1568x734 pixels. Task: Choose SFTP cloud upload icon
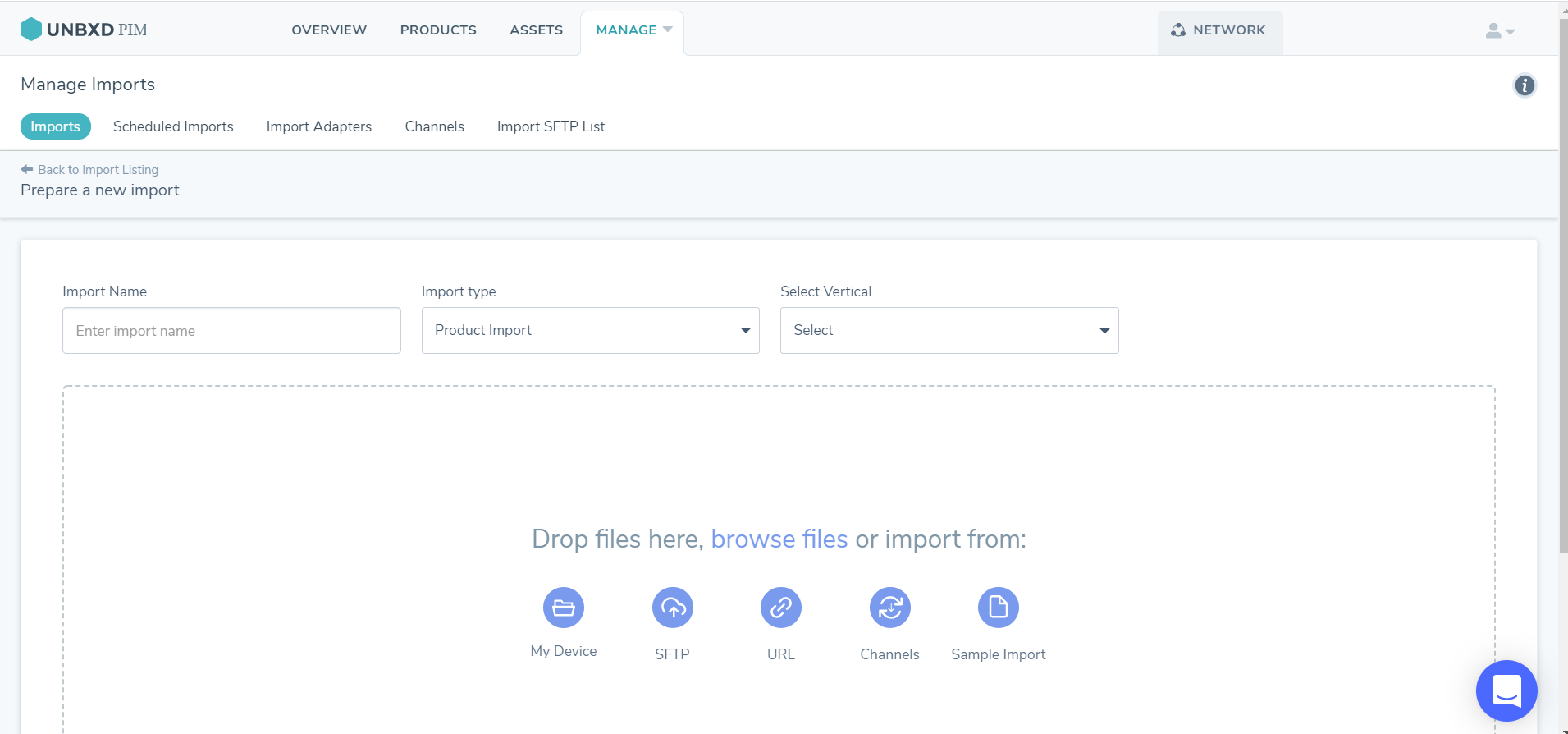673,608
